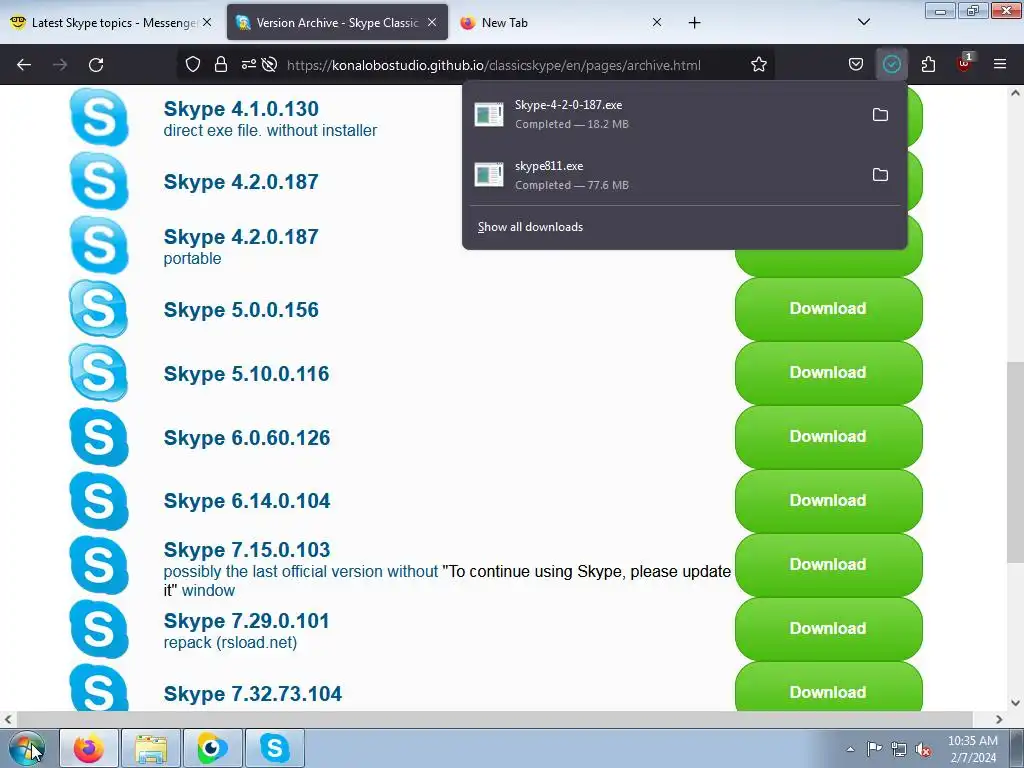Click the Skype 7.29.0.101 logo icon
Screen dimensions: 1024x768
pyautogui.click(x=99, y=629)
